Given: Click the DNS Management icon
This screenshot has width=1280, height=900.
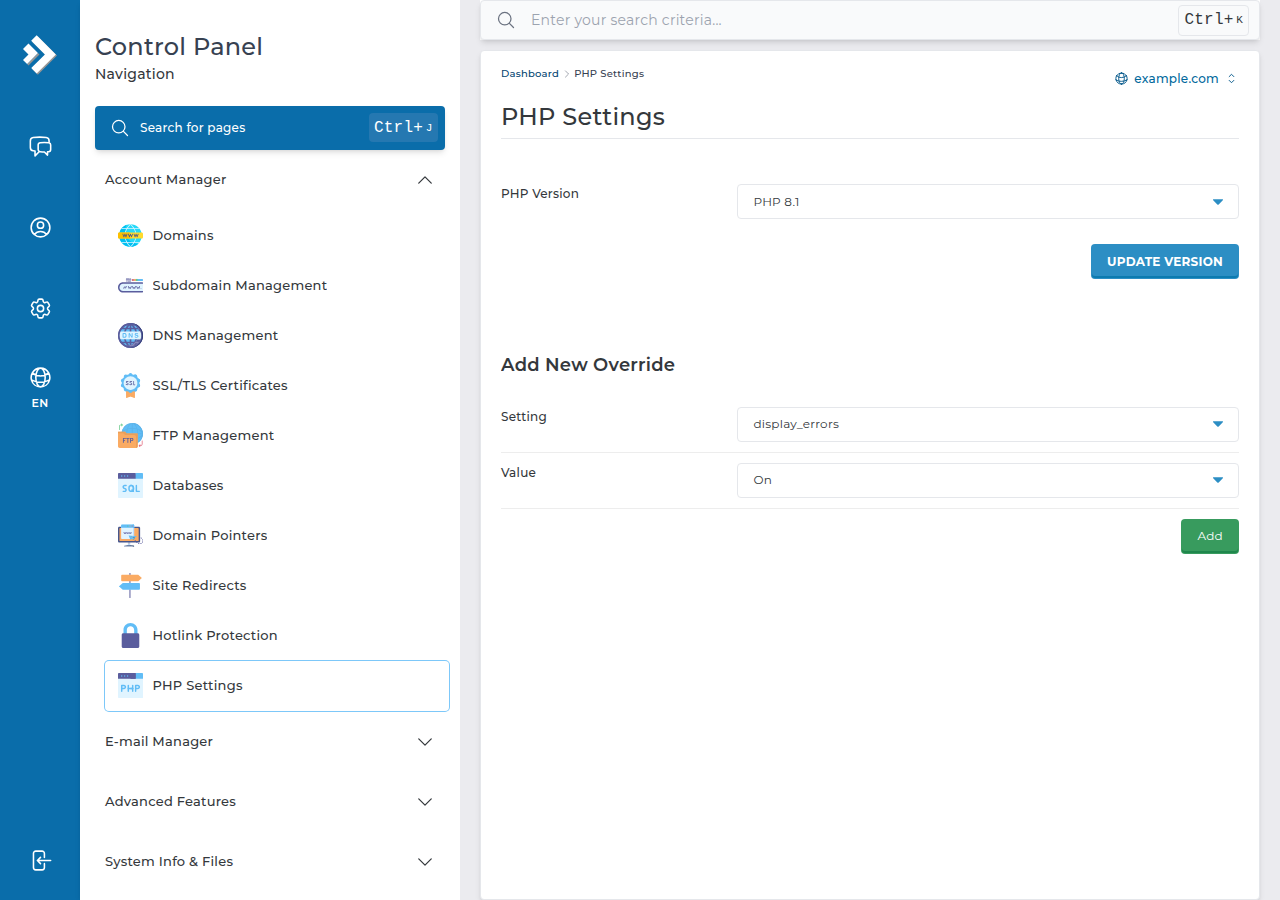Looking at the screenshot, I should click(130, 336).
